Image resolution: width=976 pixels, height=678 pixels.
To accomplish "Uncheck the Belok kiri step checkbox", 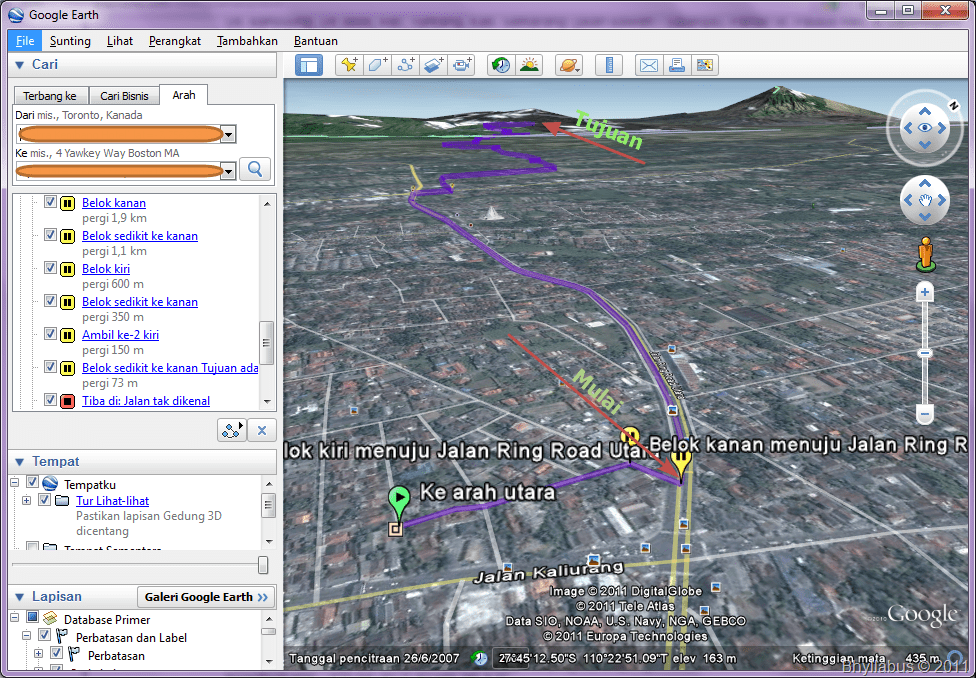I will point(50,268).
